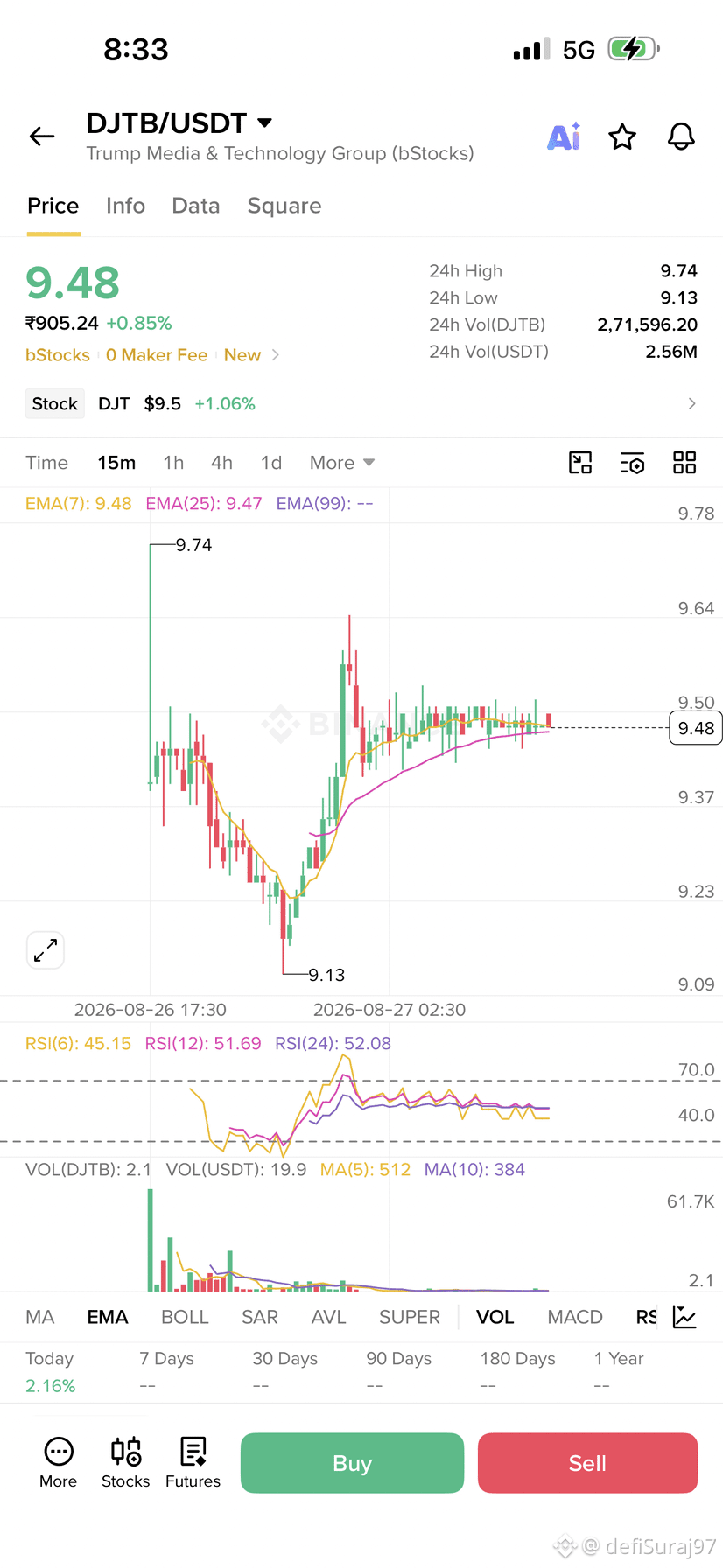This screenshot has height=1568, width=723.
Task: Tap the battery charging status icon
Action: (x=634, y=48)
